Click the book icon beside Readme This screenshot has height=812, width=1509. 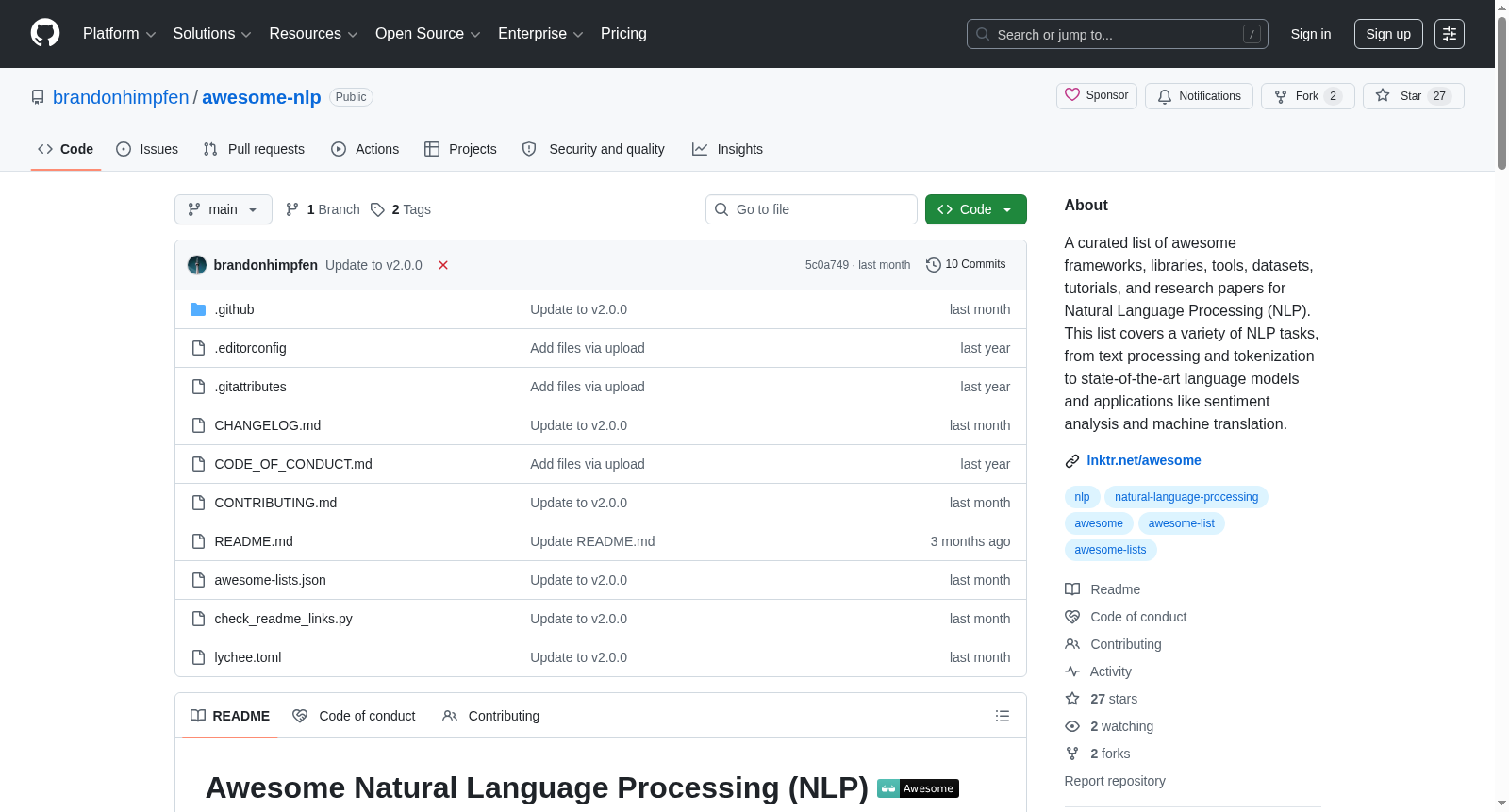1072,589
